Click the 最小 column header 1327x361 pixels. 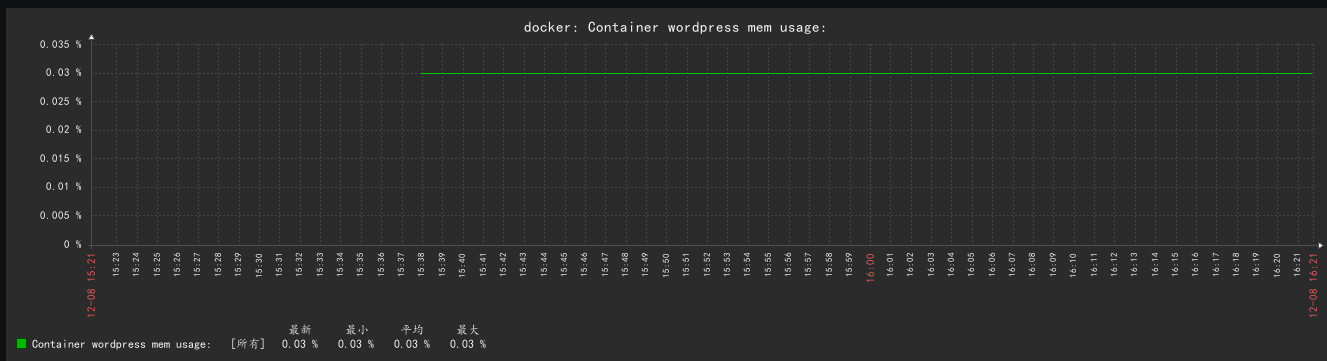pyautogui.click(x=356, y=329)
